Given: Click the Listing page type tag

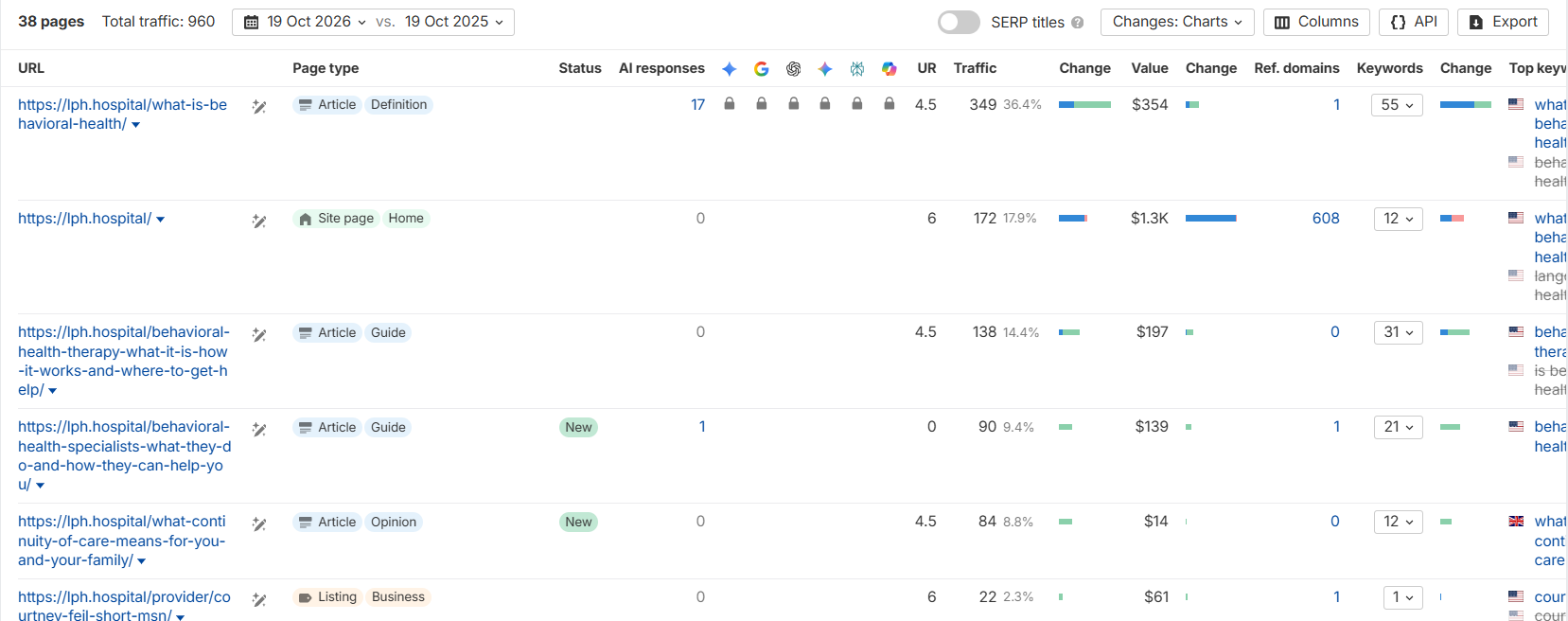Looking at the screenshot, I should point(328,597).
